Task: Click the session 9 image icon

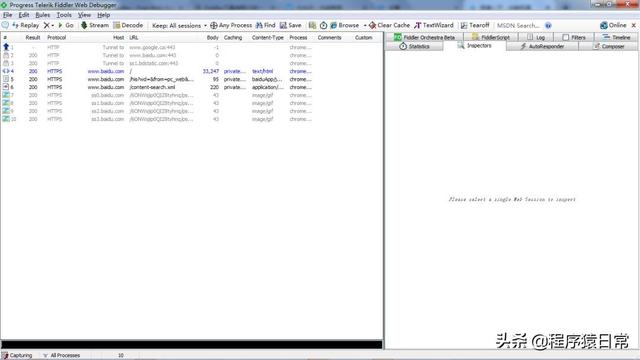Action: point(6,111)
